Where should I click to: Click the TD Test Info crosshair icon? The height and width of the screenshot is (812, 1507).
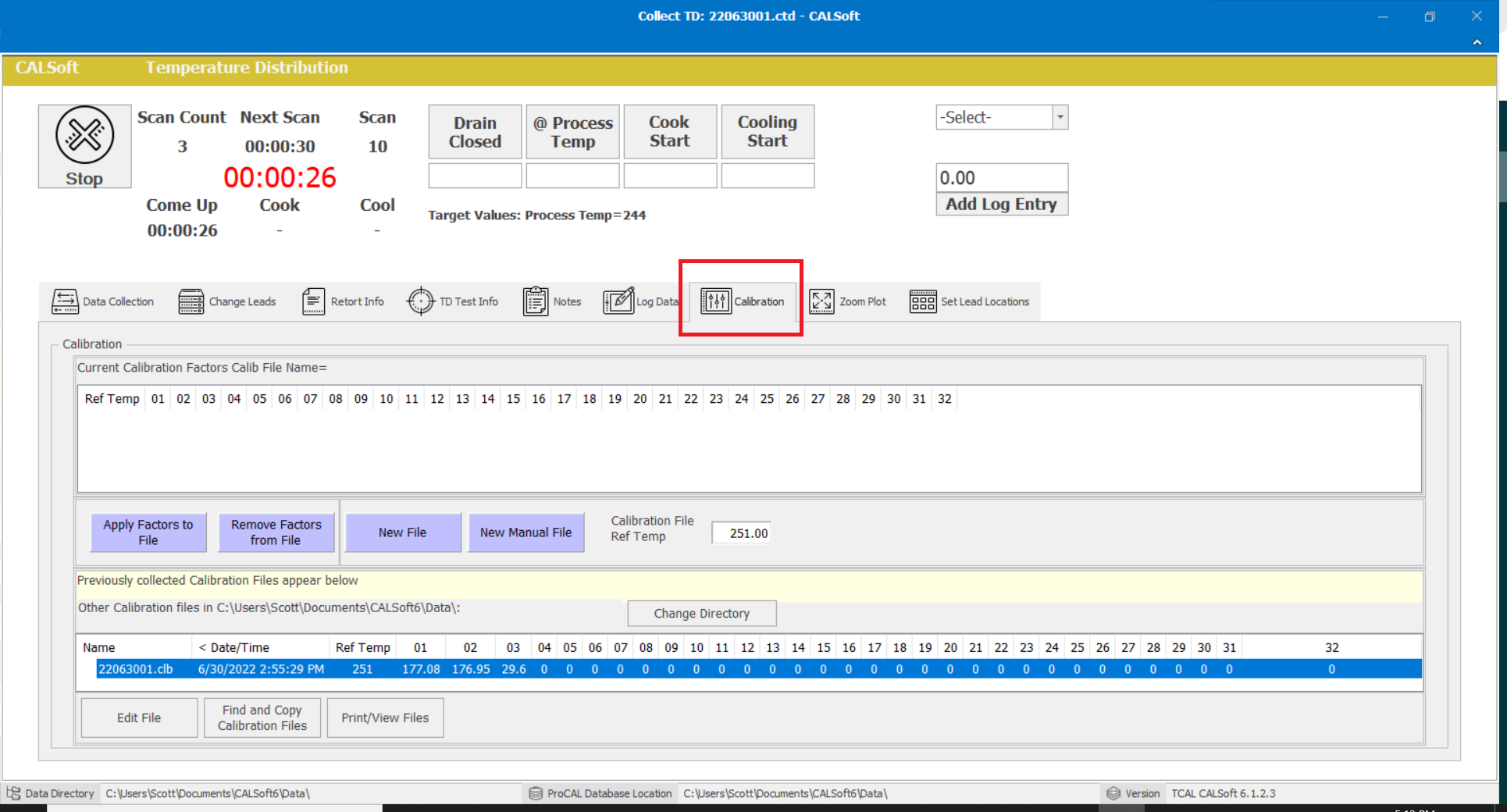coord(421,301)
